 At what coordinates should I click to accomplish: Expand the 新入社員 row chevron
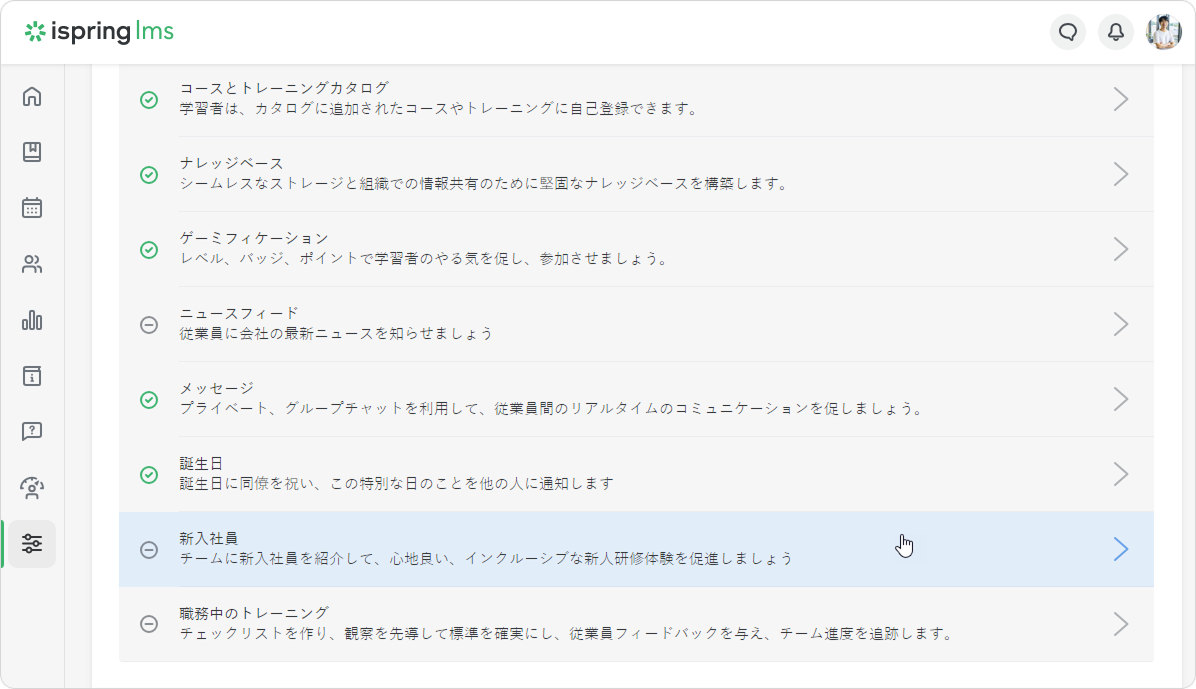[x=1120, y=549]
